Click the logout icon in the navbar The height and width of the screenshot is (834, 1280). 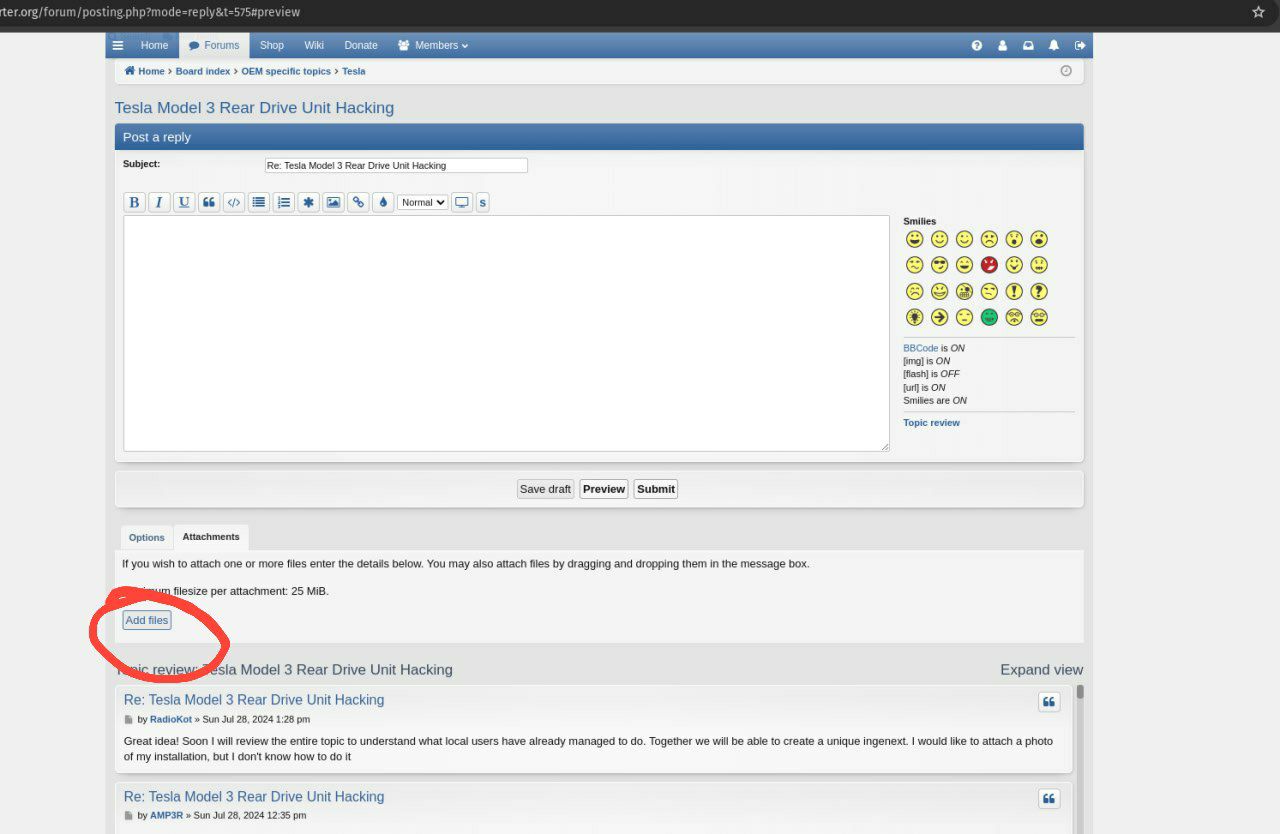pyautogui.click(x=1080, y=45)
